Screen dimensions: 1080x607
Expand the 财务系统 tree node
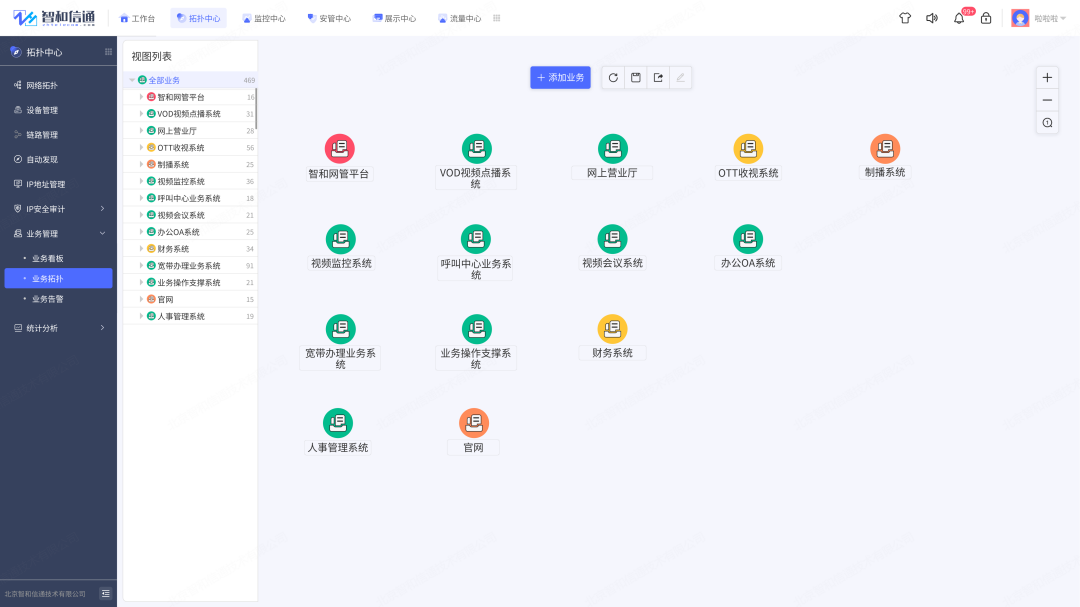[141, 249]
